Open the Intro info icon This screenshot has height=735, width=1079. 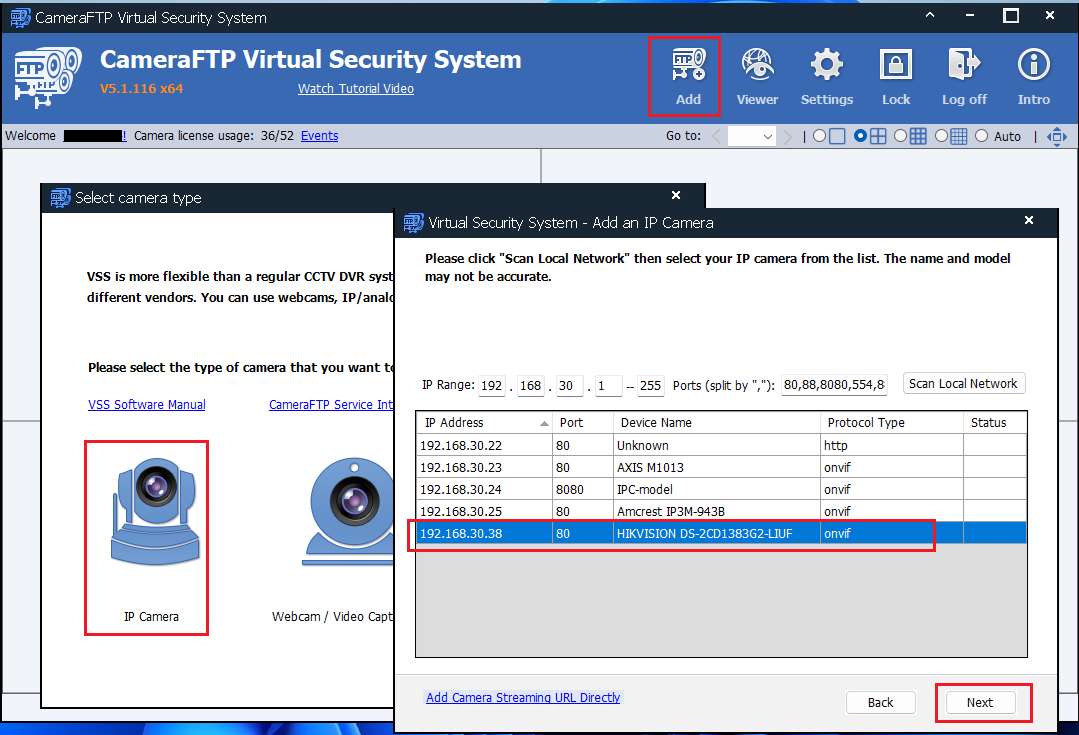pos(1033,75)
